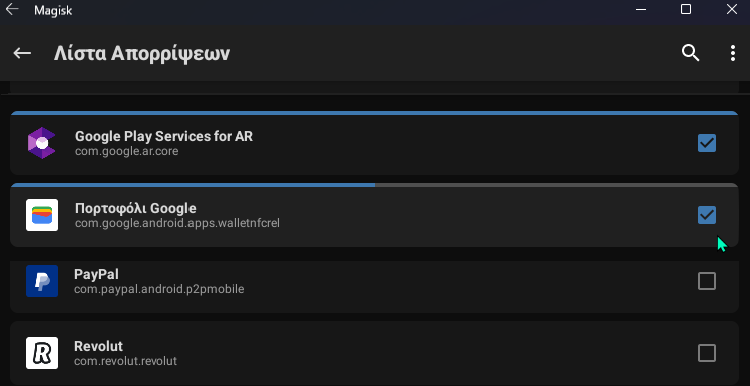This screenshot has height=386, width=750.
Task: Uncheck Google Play Services for AR checkbox
Action: point(707,143)
